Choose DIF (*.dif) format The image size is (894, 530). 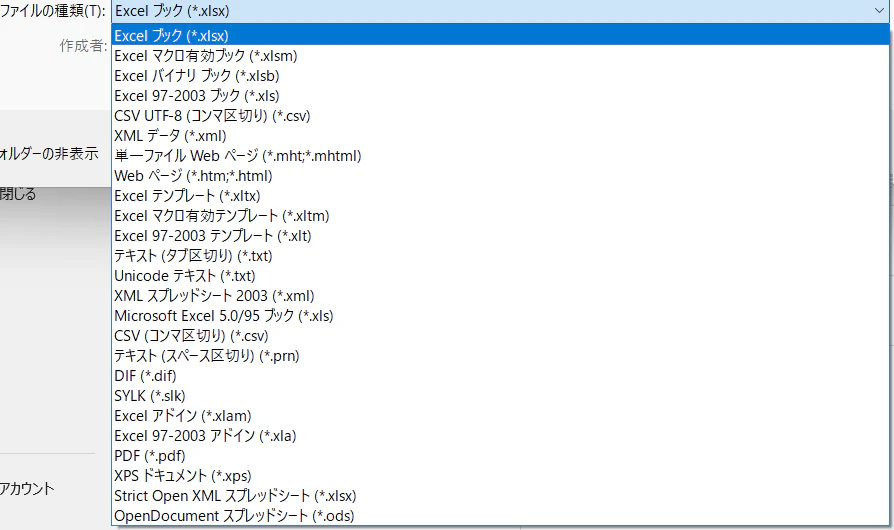pos(500,376)
